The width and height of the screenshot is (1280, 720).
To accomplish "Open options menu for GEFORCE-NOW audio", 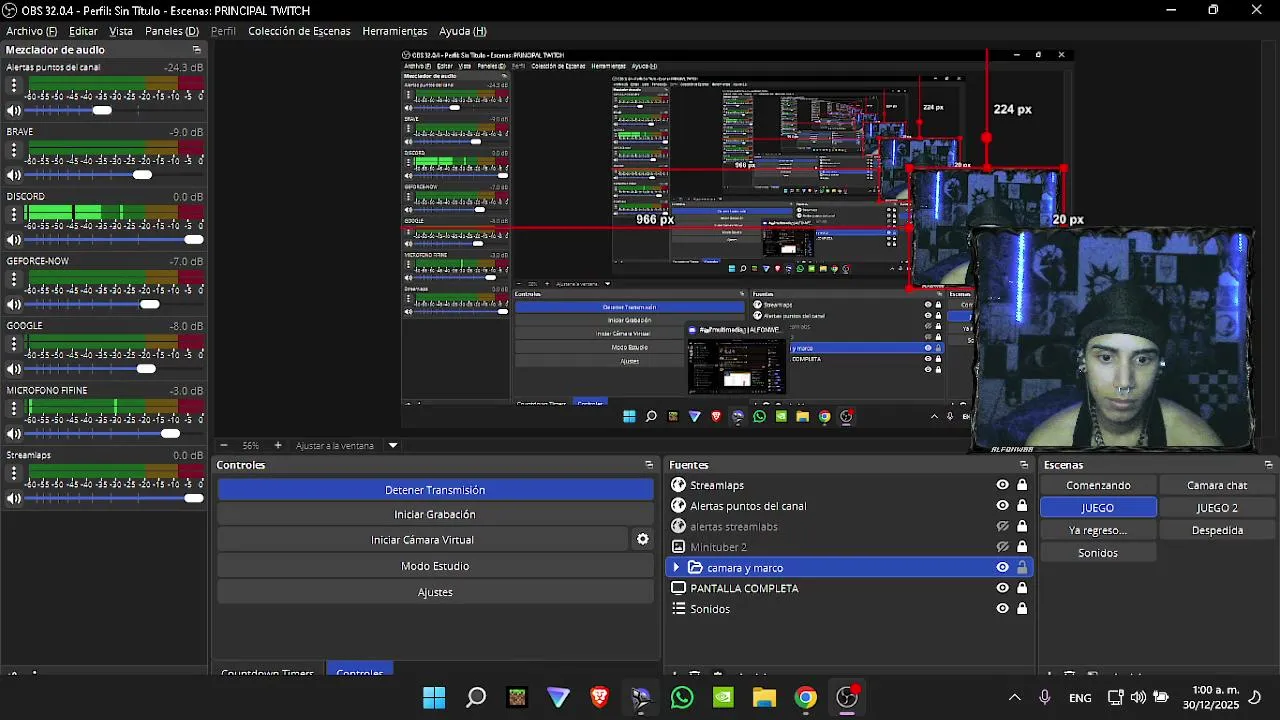I will 14,280.
